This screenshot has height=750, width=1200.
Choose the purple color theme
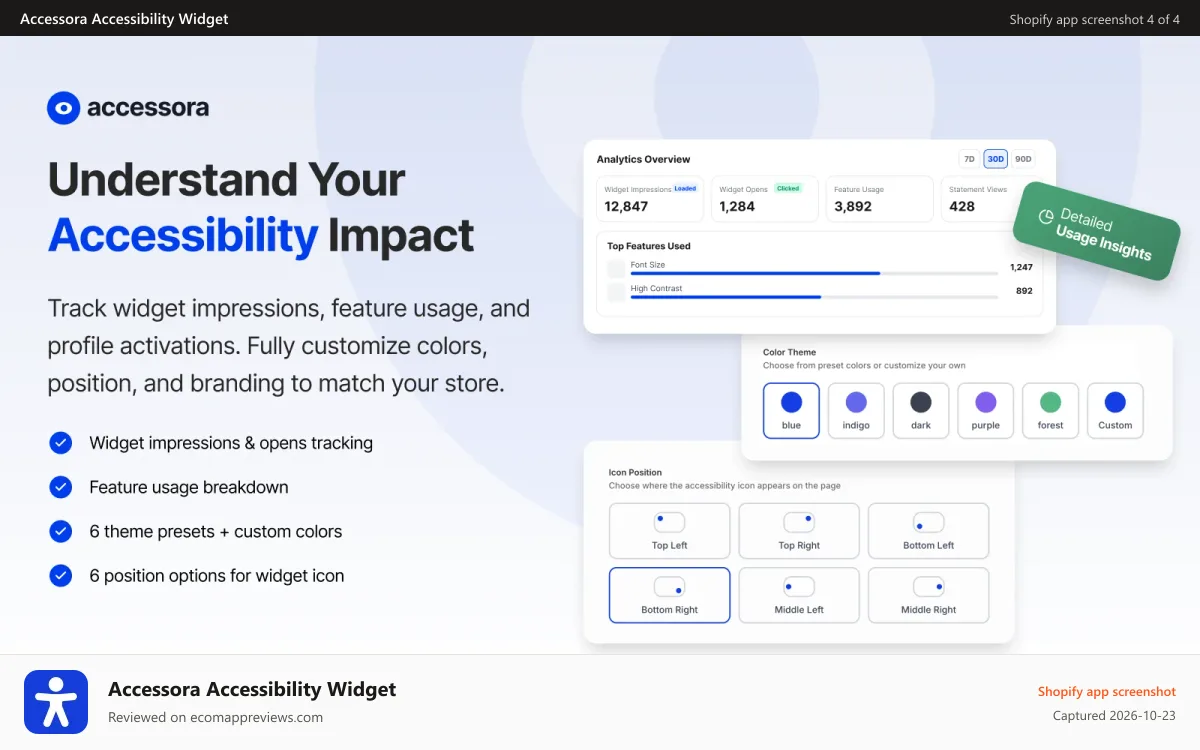[986, 411]
